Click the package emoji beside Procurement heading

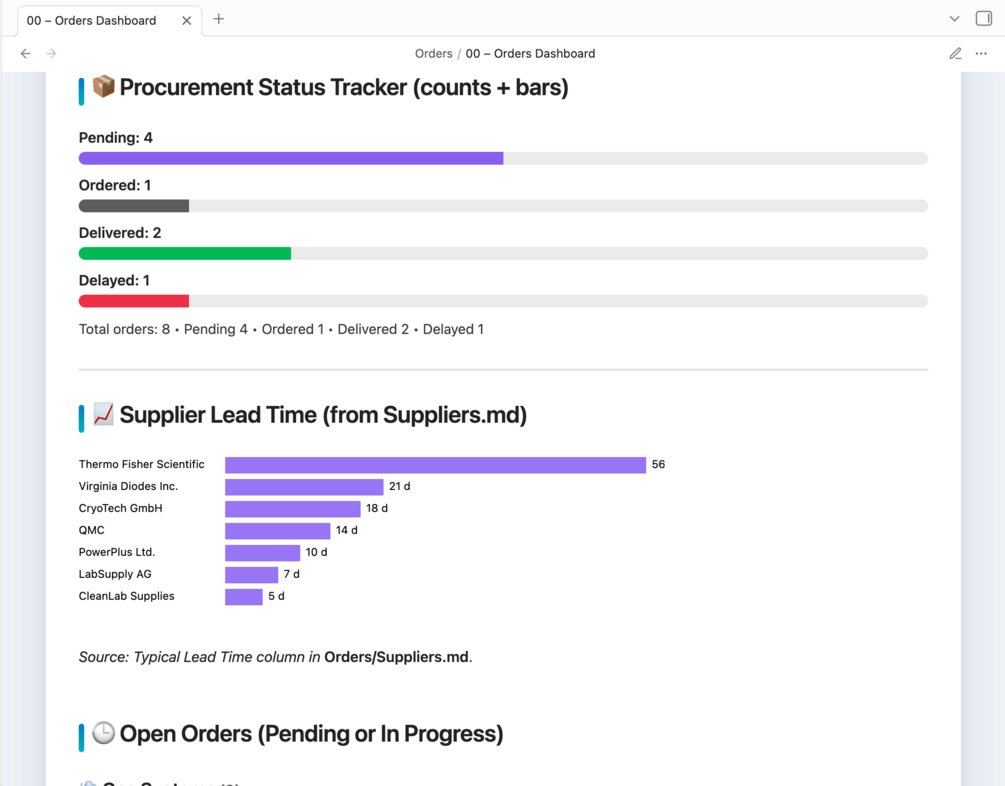pos(103,87)
